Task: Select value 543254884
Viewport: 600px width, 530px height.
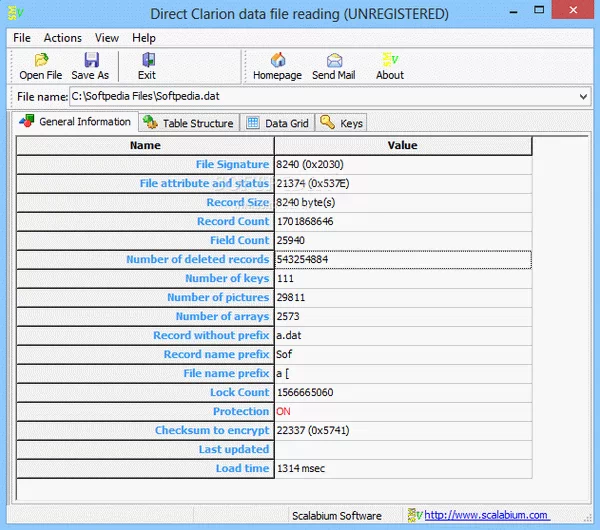Action: 302,259
